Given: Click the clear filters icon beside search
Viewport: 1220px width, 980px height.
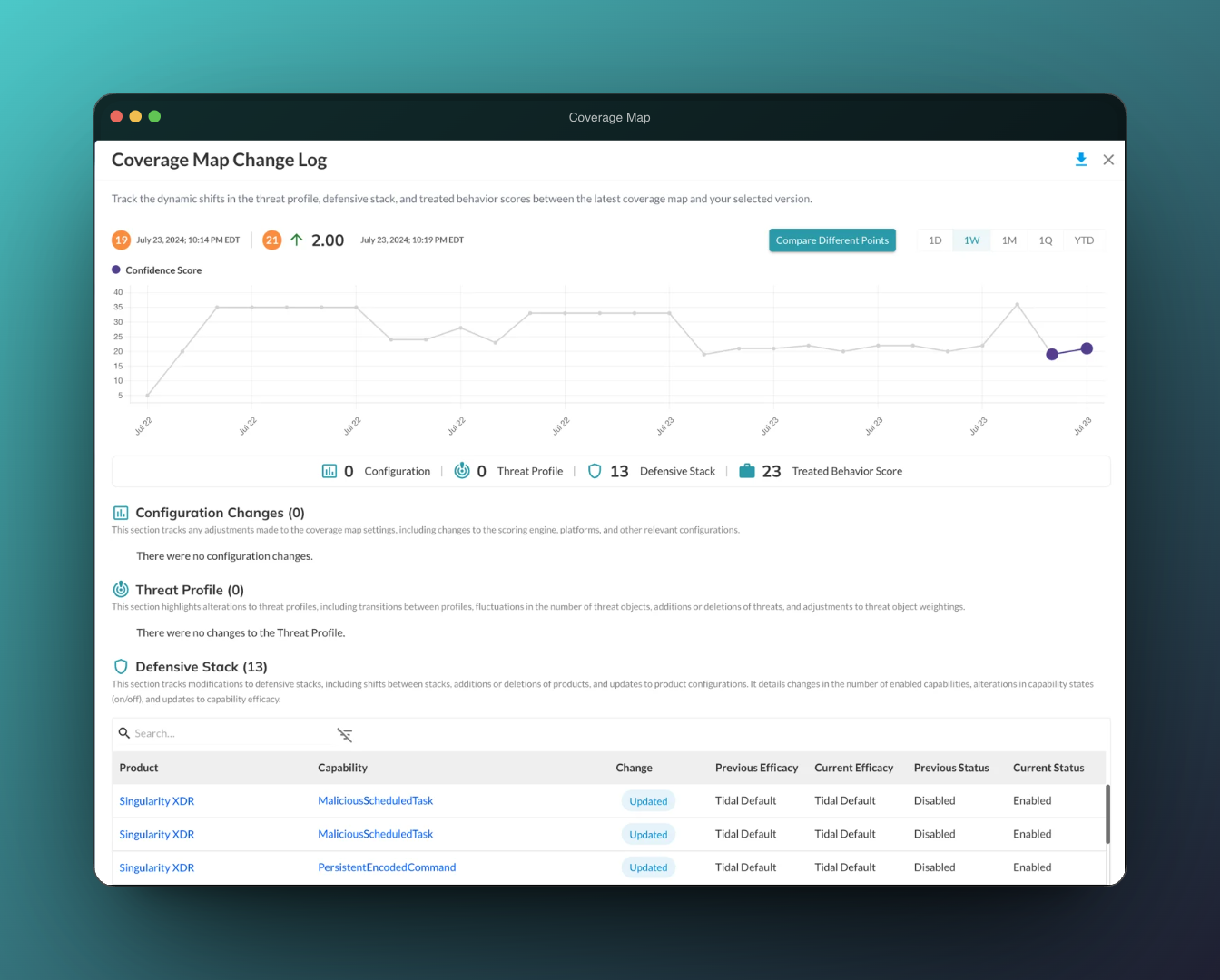Looking at the screenshot, I should (x=345, y=735).
